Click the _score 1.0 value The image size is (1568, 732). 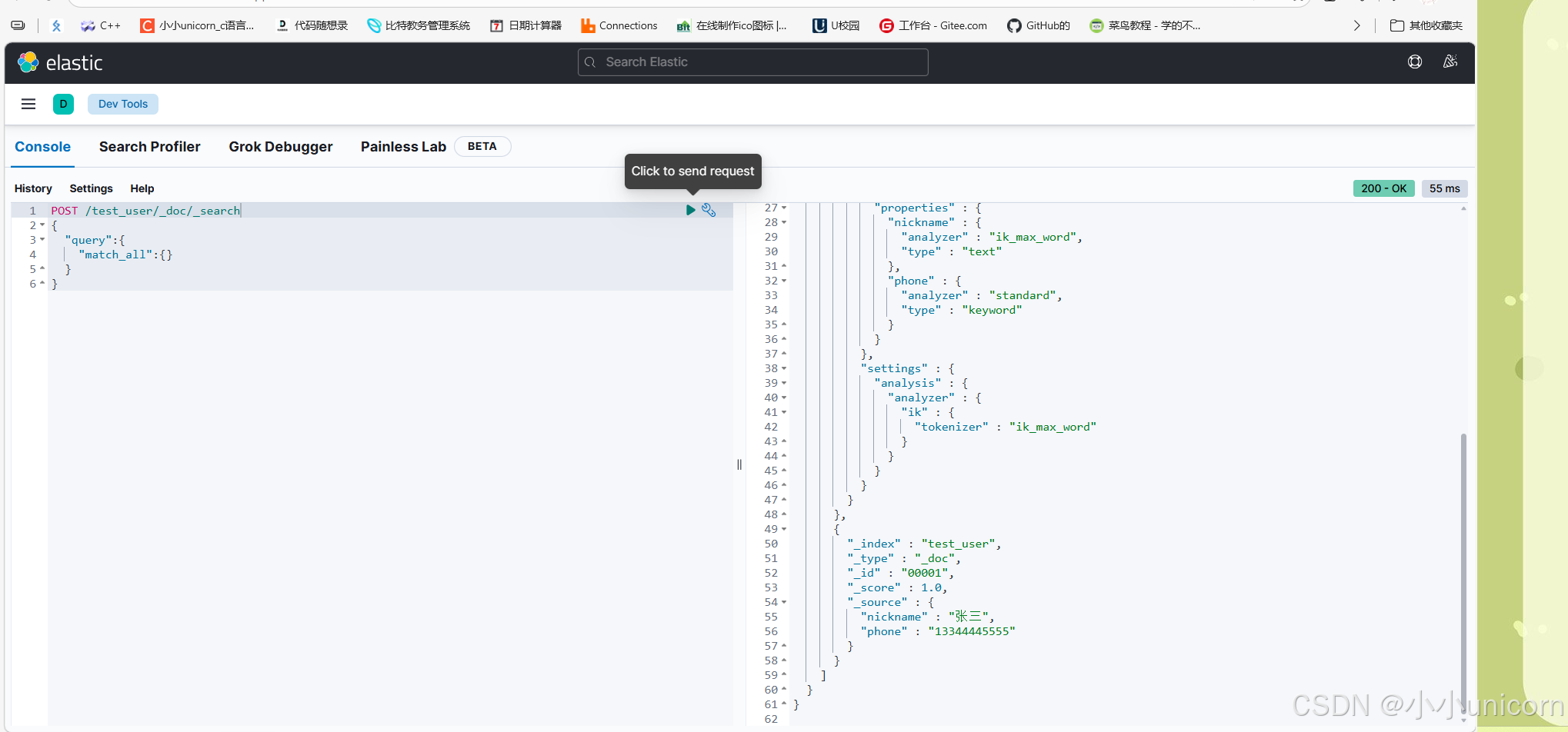tap(931, 587)
